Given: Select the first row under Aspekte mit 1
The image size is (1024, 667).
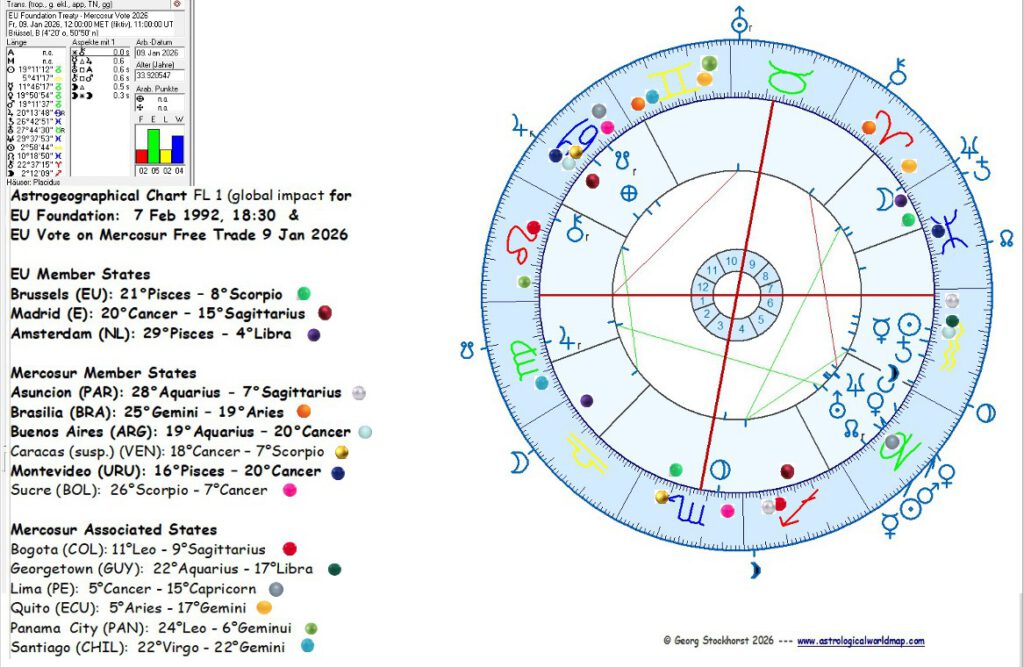Looking at the screenshot, I should pos(94,53).
